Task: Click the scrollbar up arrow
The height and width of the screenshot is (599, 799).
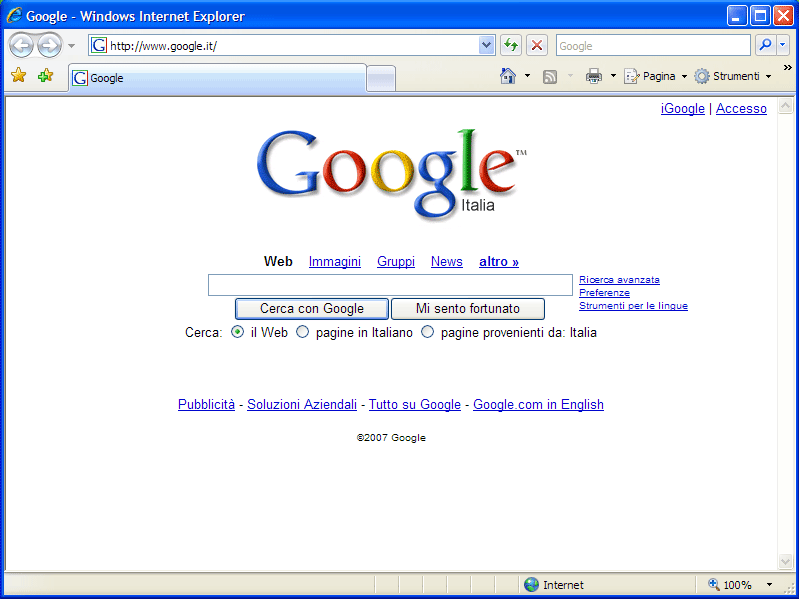Action: 785,106
